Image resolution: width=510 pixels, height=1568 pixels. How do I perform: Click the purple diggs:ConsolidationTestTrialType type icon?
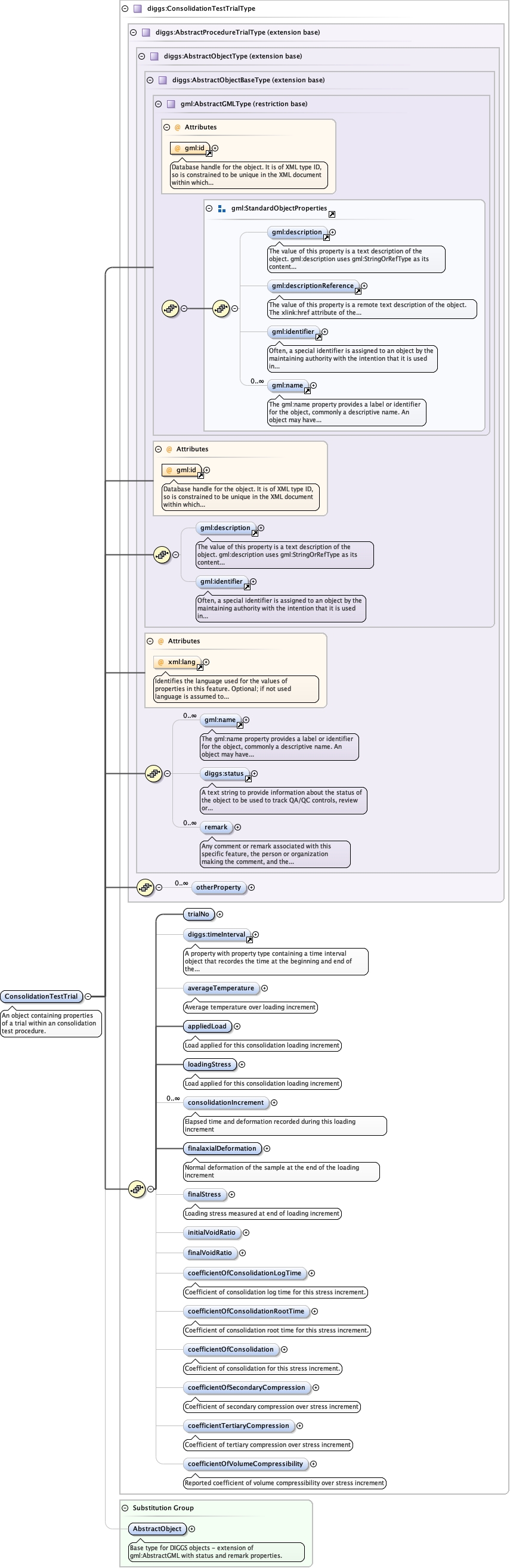138,8
